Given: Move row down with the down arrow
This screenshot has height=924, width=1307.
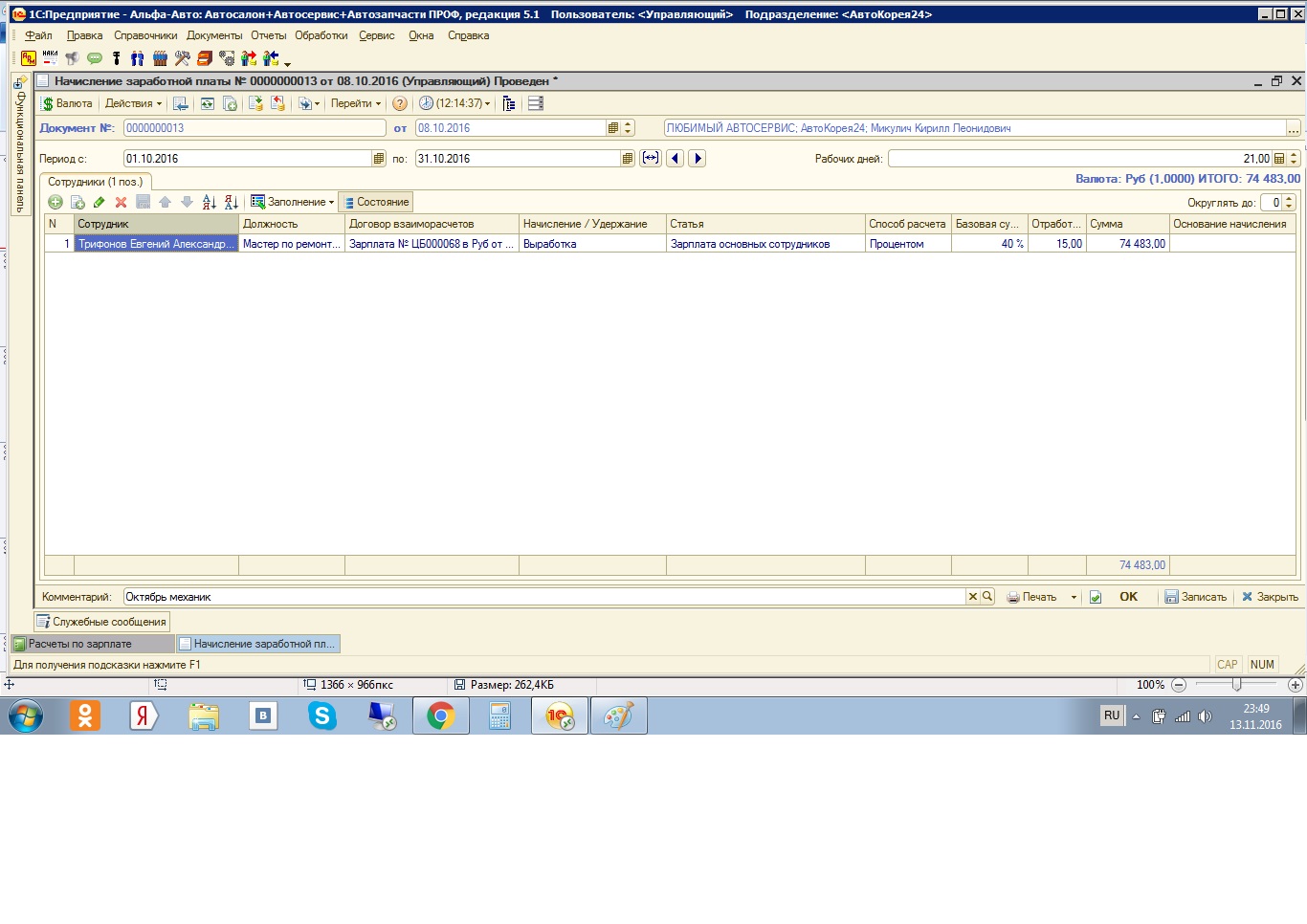Looking at the screenshot, I should click(x=187, y=202).
